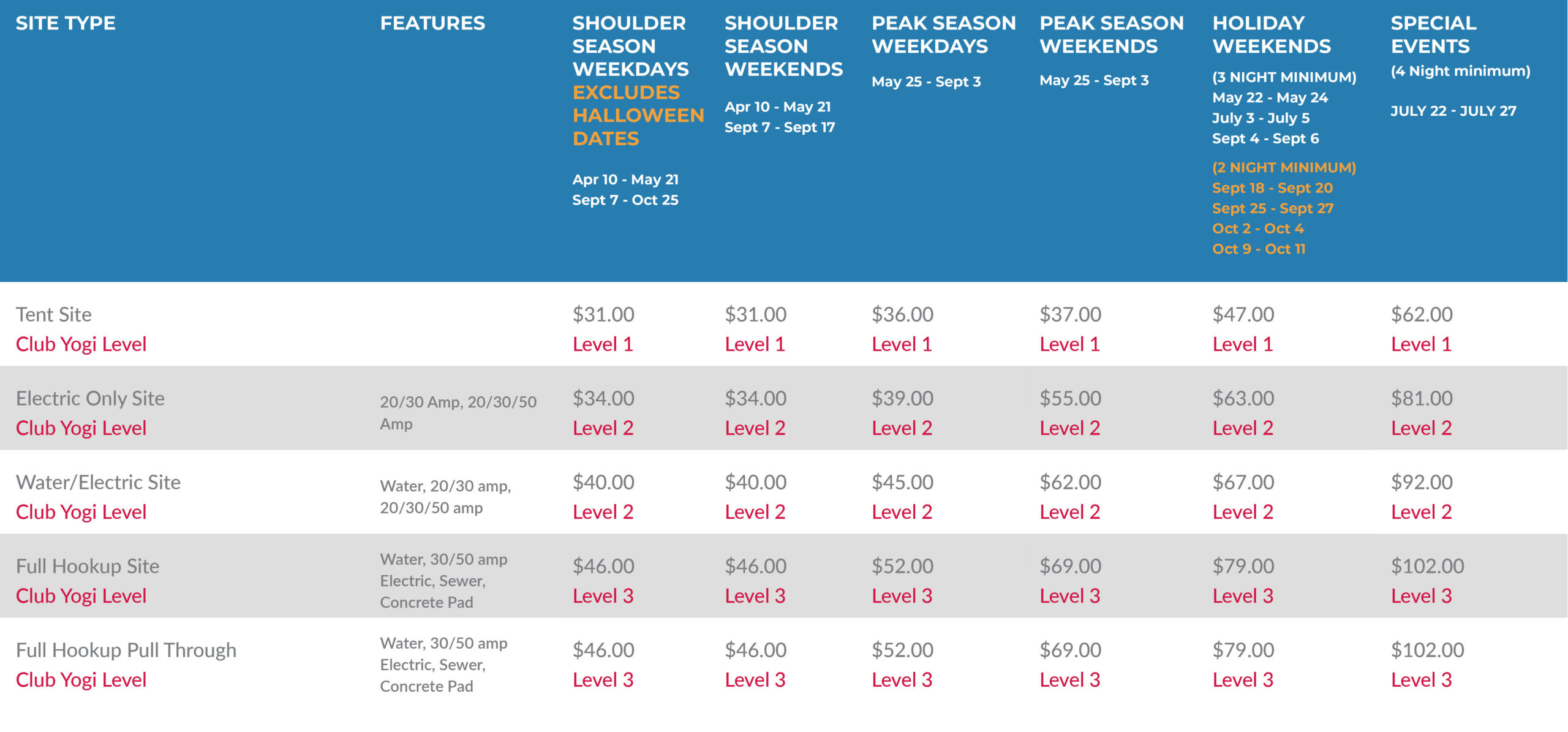The width and height of the screenshot is (1568, 732).
Task: Click the $55.00 Electric Only Peak Weekends price
Action: 1070,398
